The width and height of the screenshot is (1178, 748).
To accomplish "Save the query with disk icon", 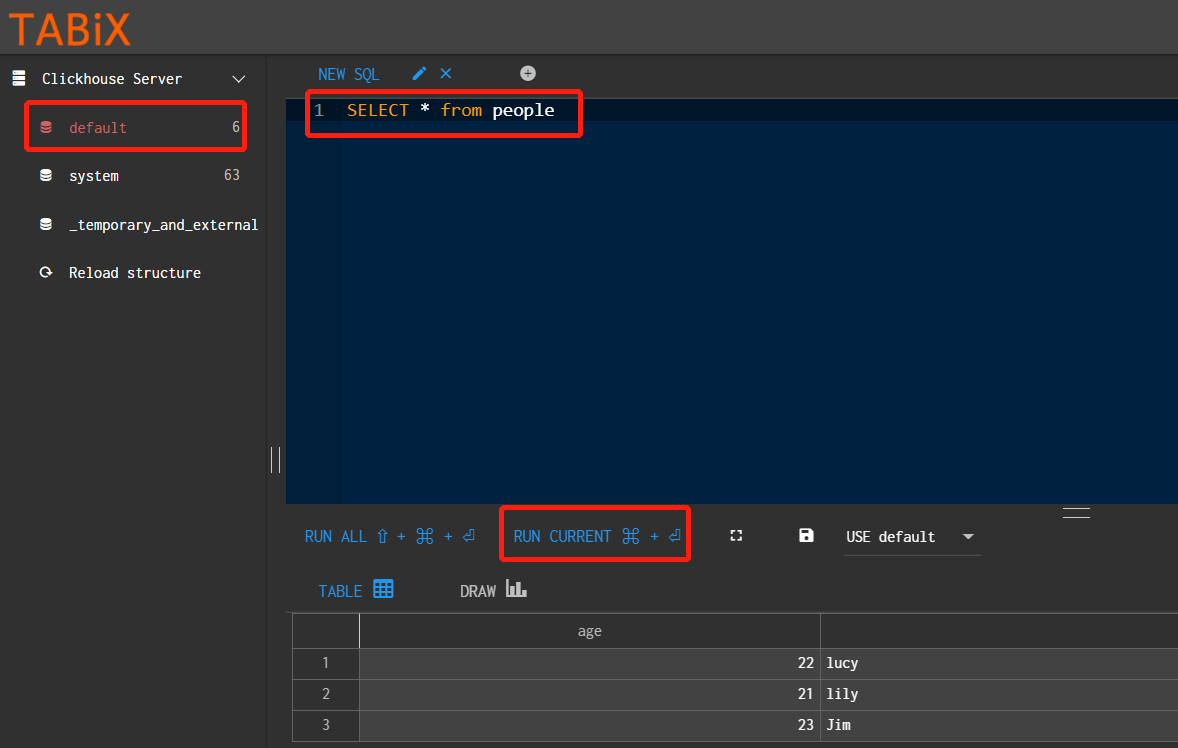I will click(x=806, y=535).
